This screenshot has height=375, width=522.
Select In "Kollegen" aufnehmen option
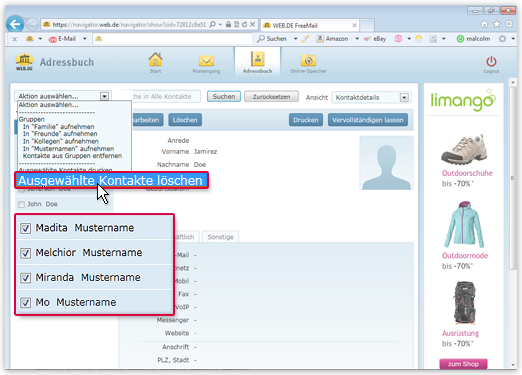click(x=61, y=141)
